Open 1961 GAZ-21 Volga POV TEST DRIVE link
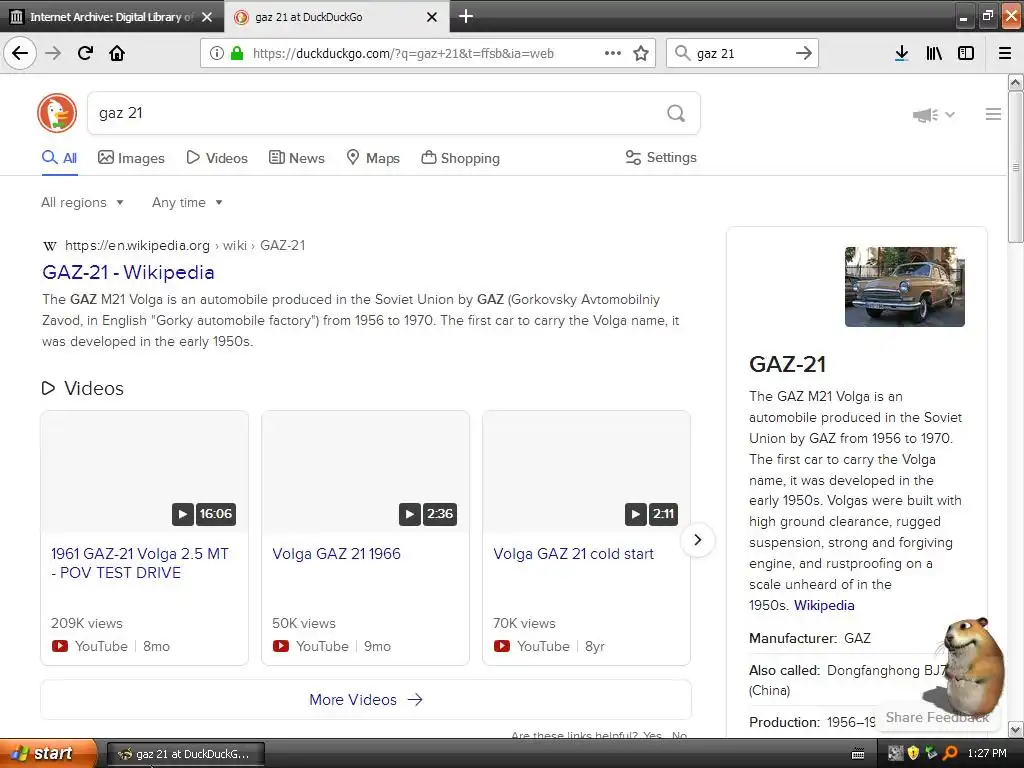This screenshot has height=768, width=1024. coord(140,563)
